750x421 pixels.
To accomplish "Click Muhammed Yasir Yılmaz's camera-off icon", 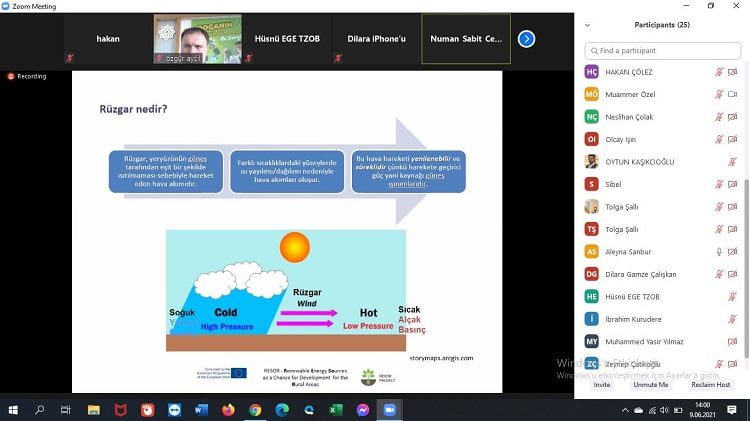I will (733, 341).
